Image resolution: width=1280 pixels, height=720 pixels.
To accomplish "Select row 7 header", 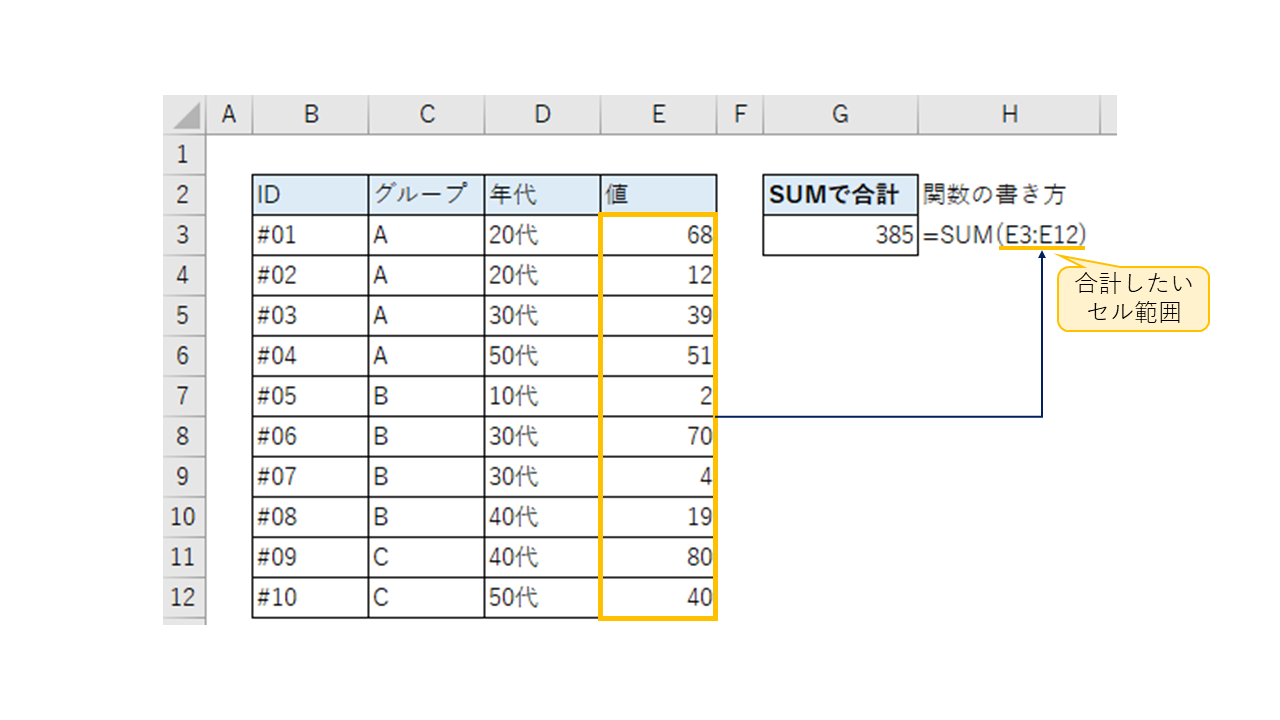I will [x=184, y=396].
